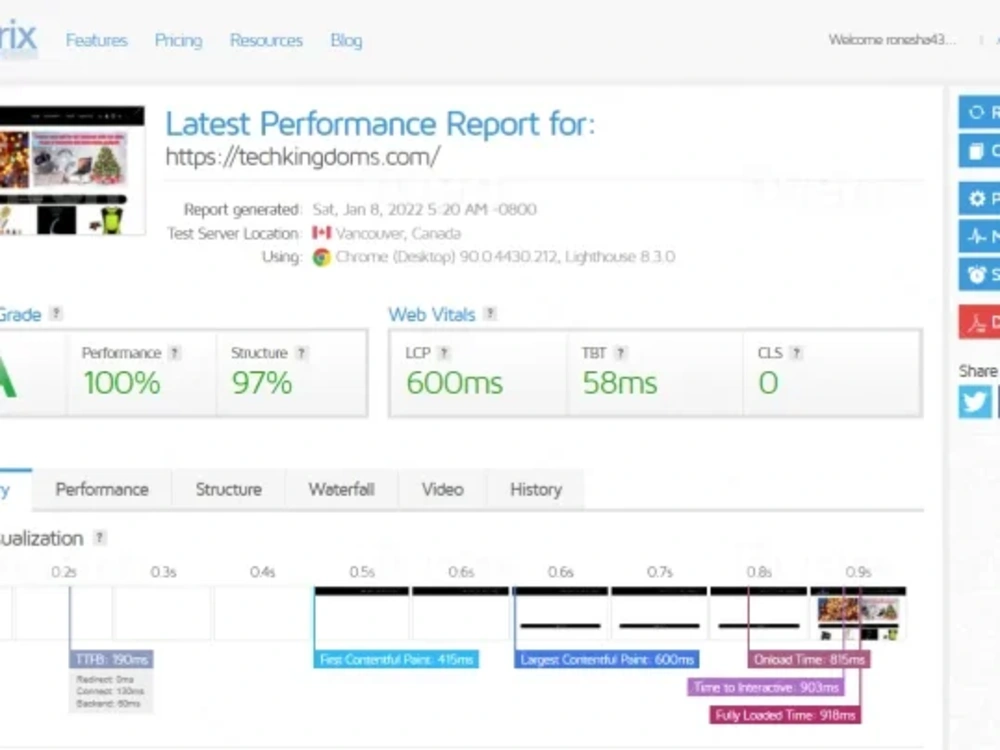The image size is (1000, 750).
Task: Click the blue re-test refresh icon button
Action: click(979, 113)
